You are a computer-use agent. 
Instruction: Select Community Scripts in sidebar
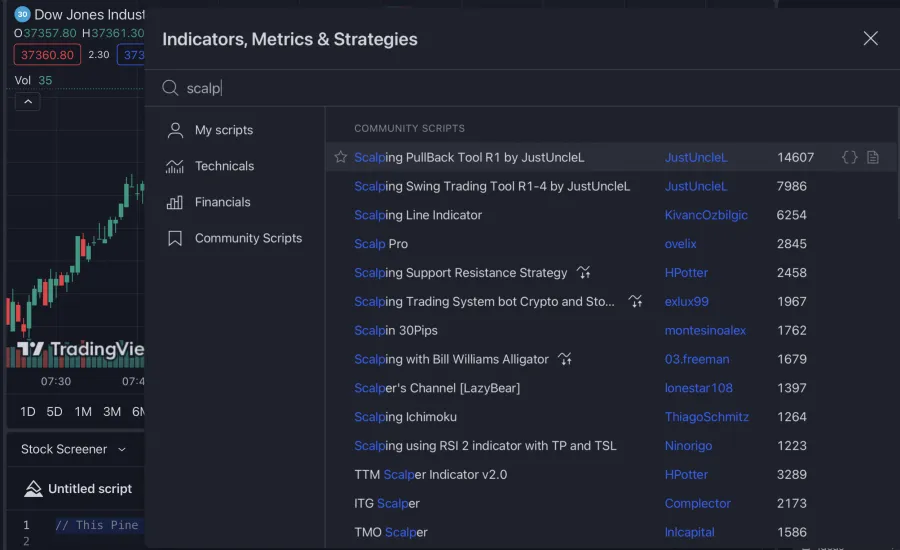tap(247, 238)
